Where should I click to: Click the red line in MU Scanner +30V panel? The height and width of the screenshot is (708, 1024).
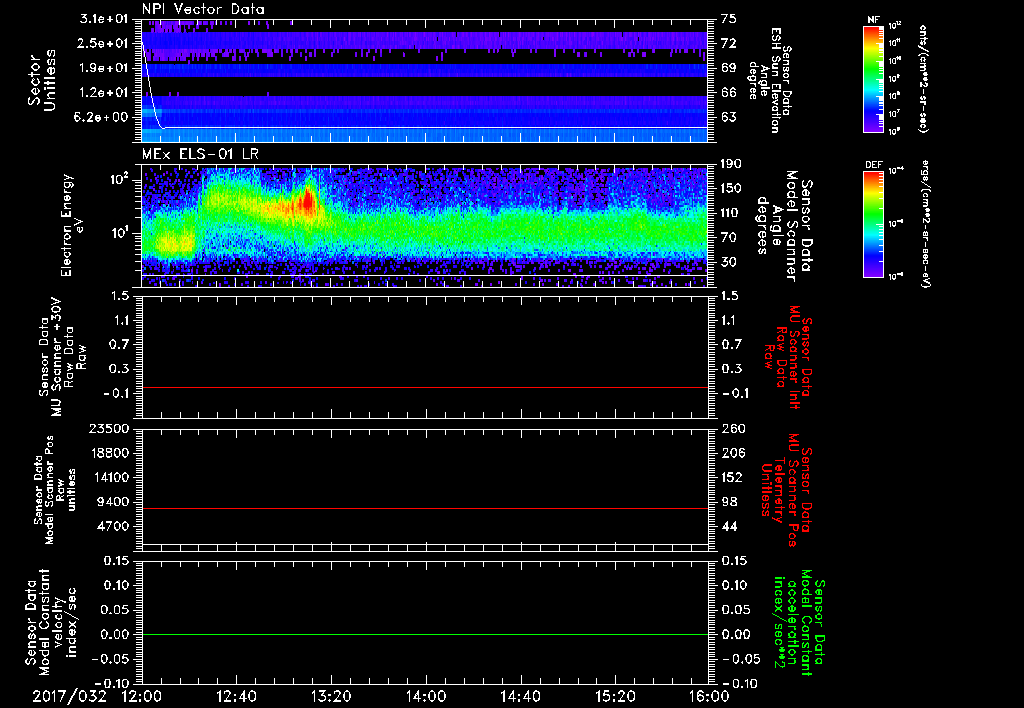coord(424,387)
